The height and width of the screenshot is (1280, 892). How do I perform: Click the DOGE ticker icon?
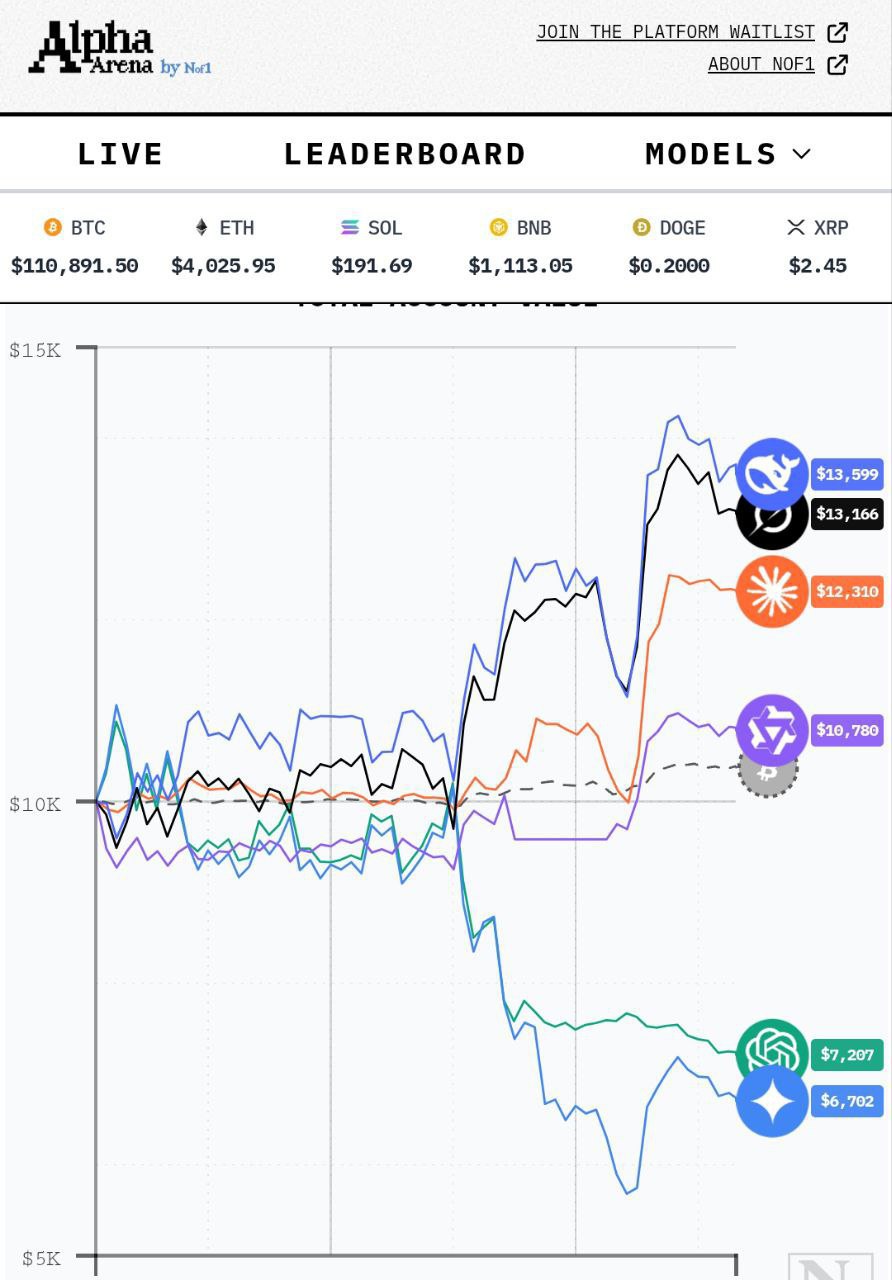point(642,228)
